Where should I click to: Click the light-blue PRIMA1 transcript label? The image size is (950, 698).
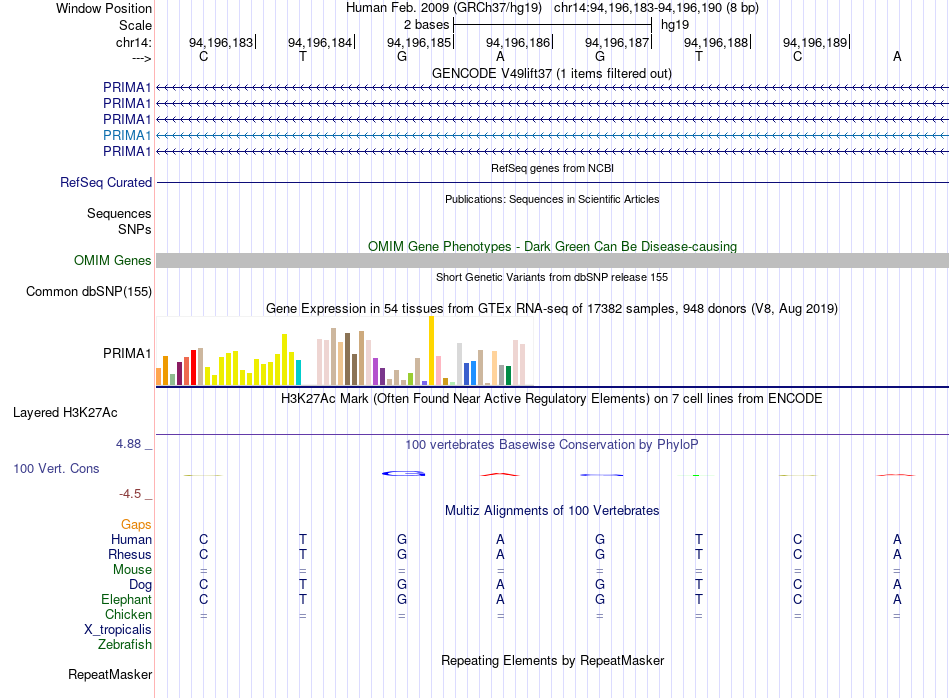pyautogui.click(x=127, y=135)
